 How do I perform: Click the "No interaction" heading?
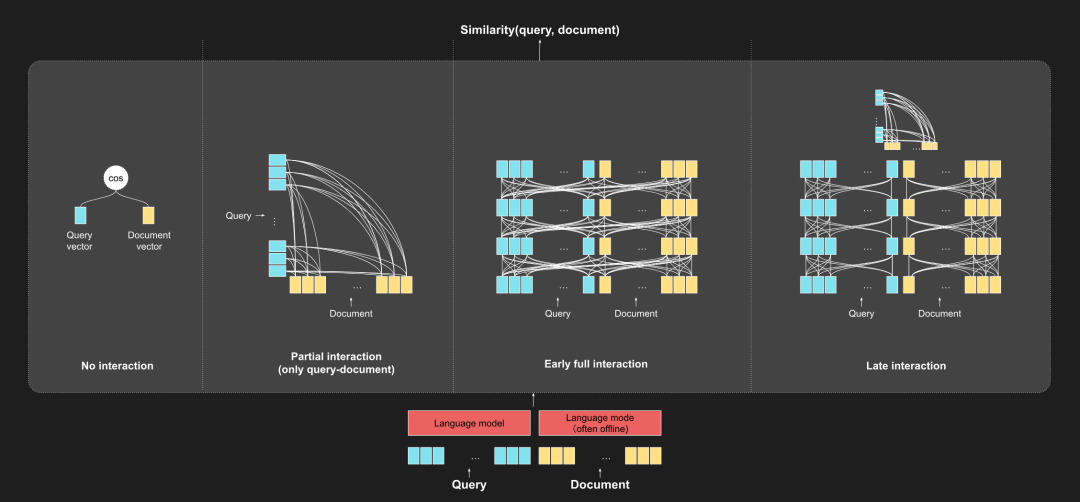[117, 366]
